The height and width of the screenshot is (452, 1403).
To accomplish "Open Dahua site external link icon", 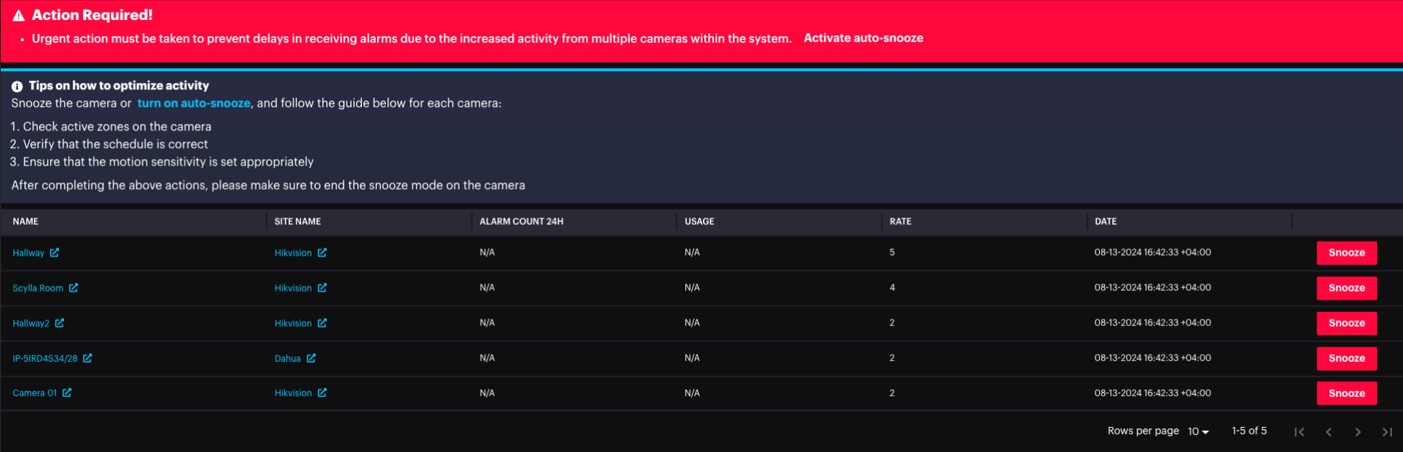I will tap(311, 358).
